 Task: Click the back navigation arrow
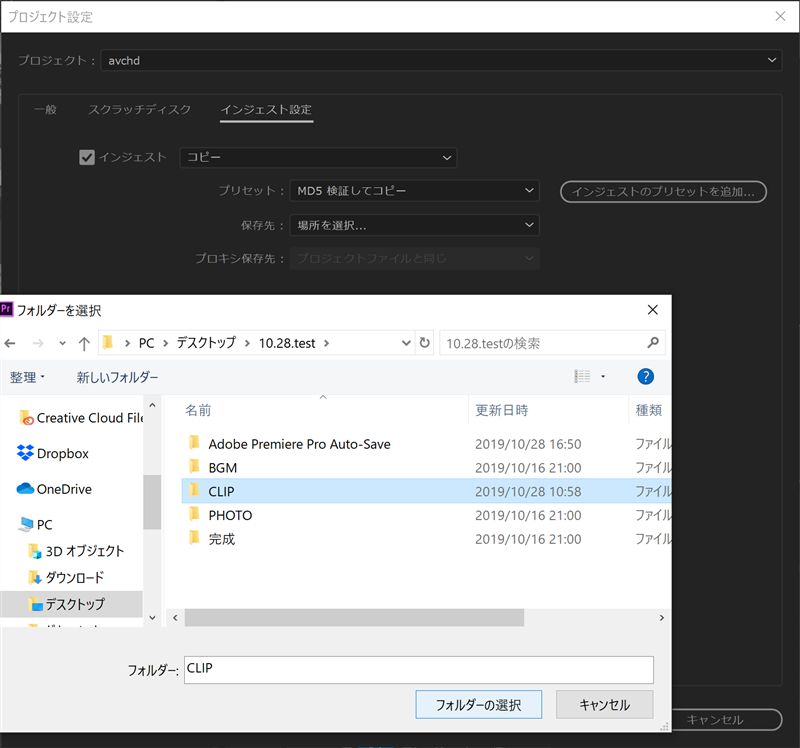point(12,343)
